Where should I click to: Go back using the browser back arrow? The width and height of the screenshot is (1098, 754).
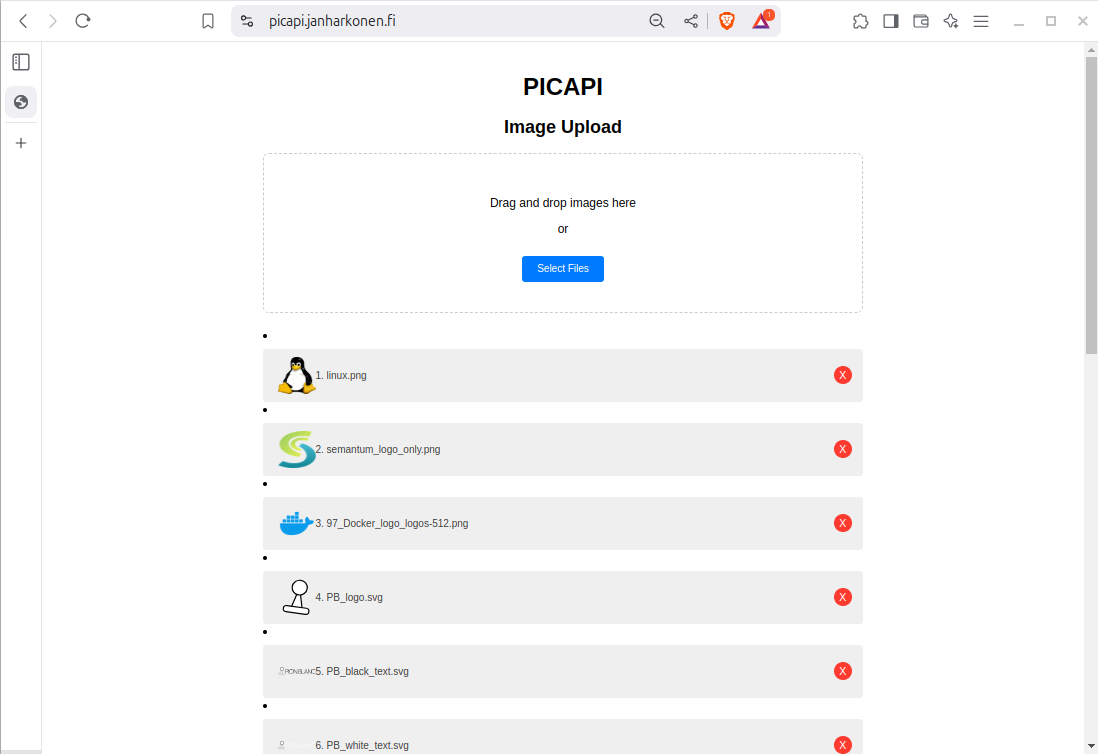pos(23,21)
